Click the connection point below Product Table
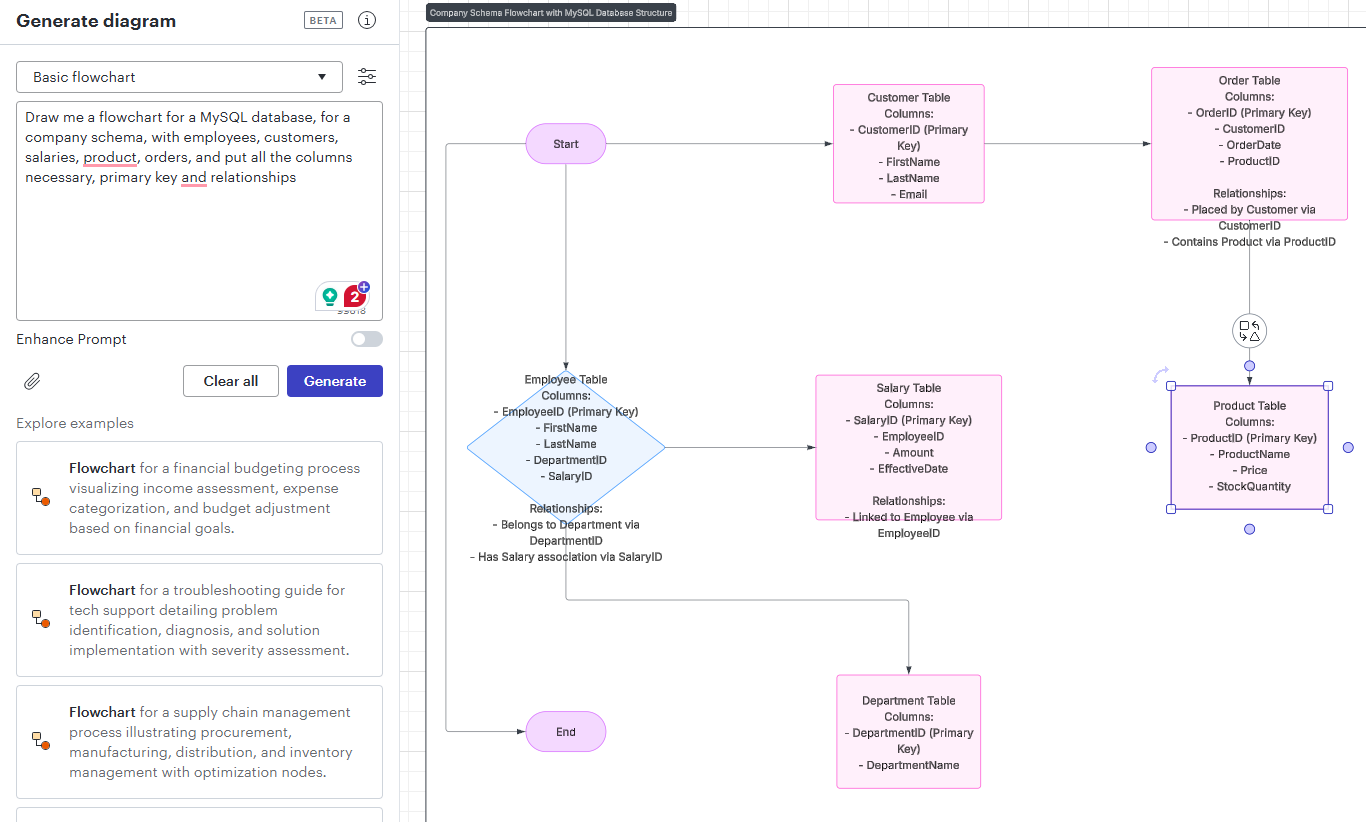 click(x=1249, y=529)
